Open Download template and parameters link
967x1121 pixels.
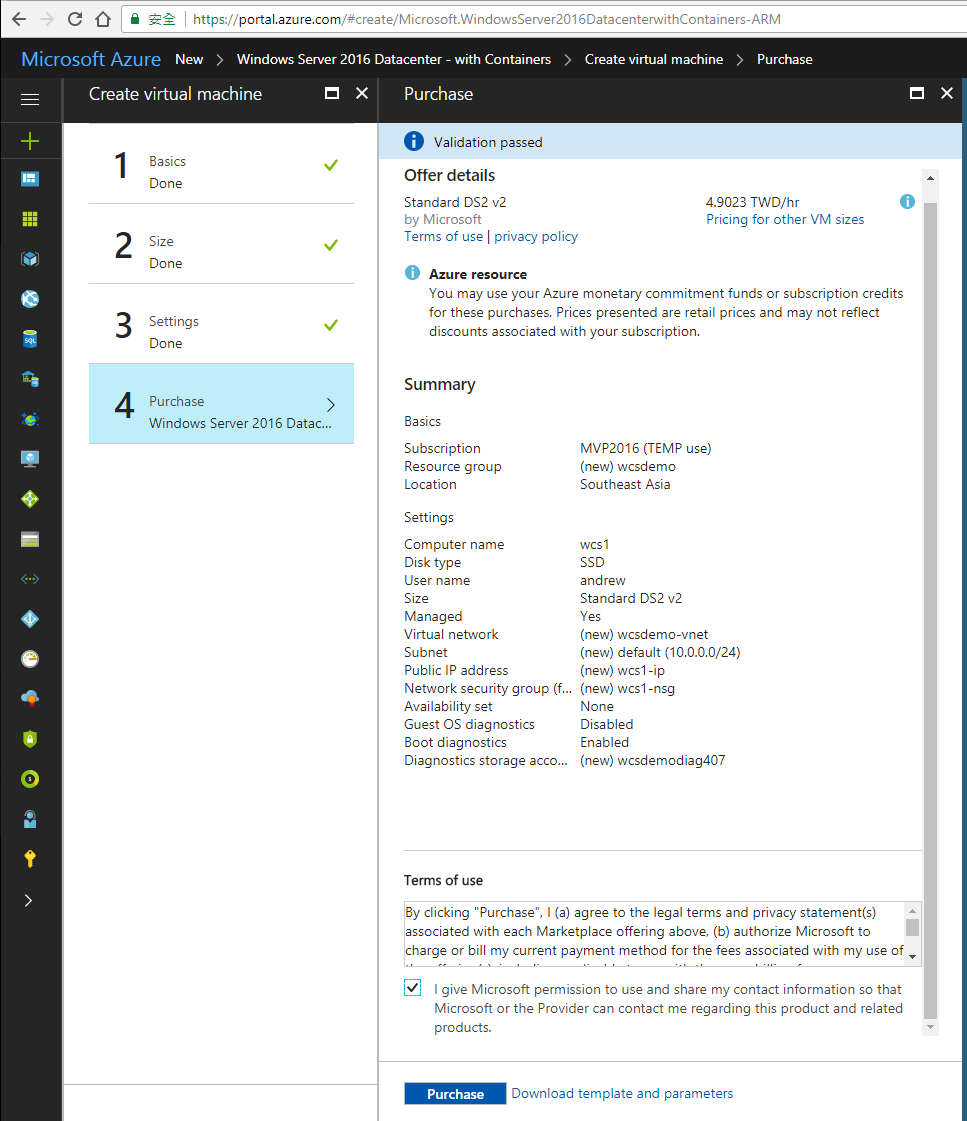[x=622, y=1094]
